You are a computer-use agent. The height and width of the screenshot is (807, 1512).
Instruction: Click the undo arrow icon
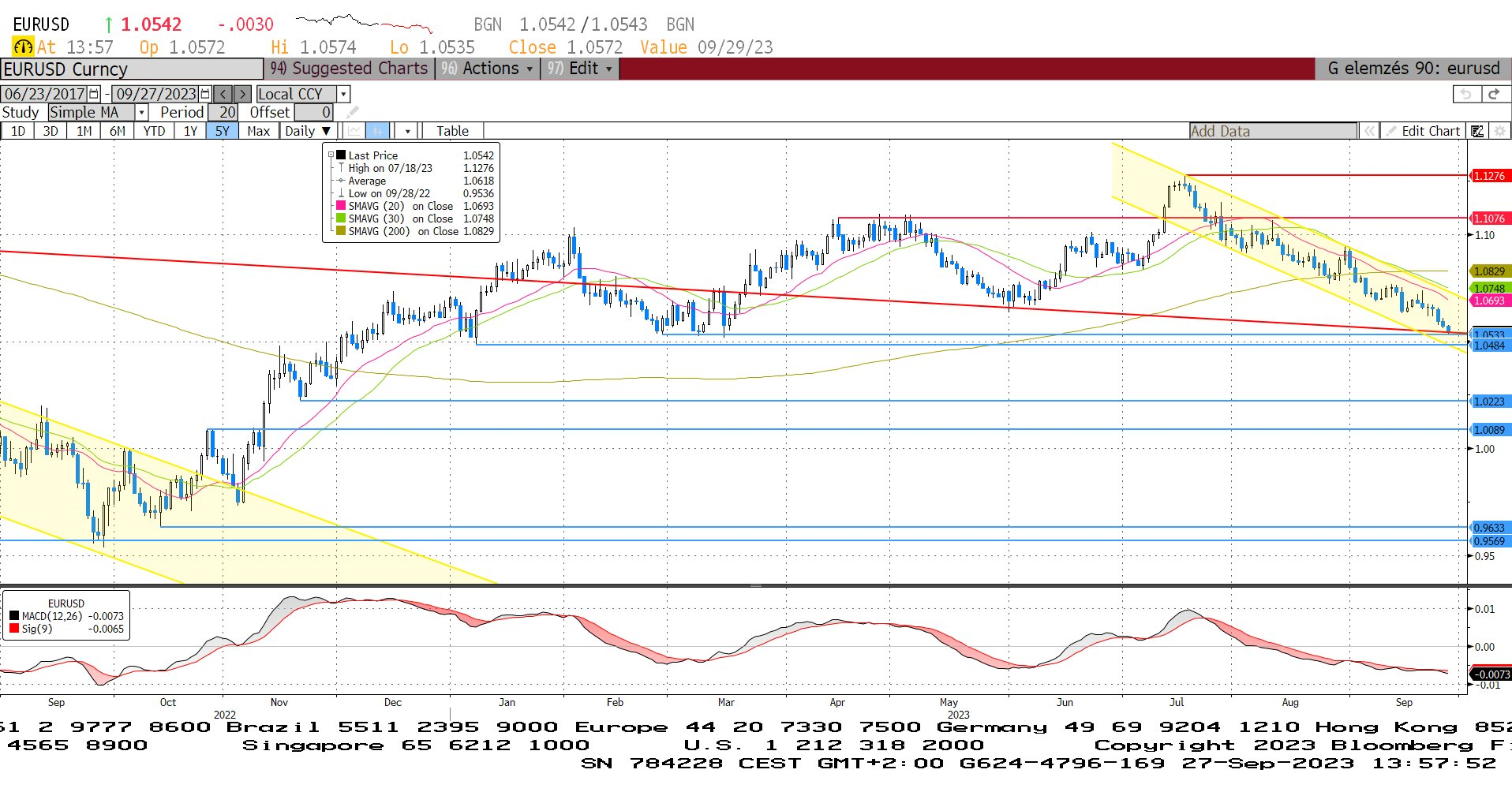(x=1465, y=94)
